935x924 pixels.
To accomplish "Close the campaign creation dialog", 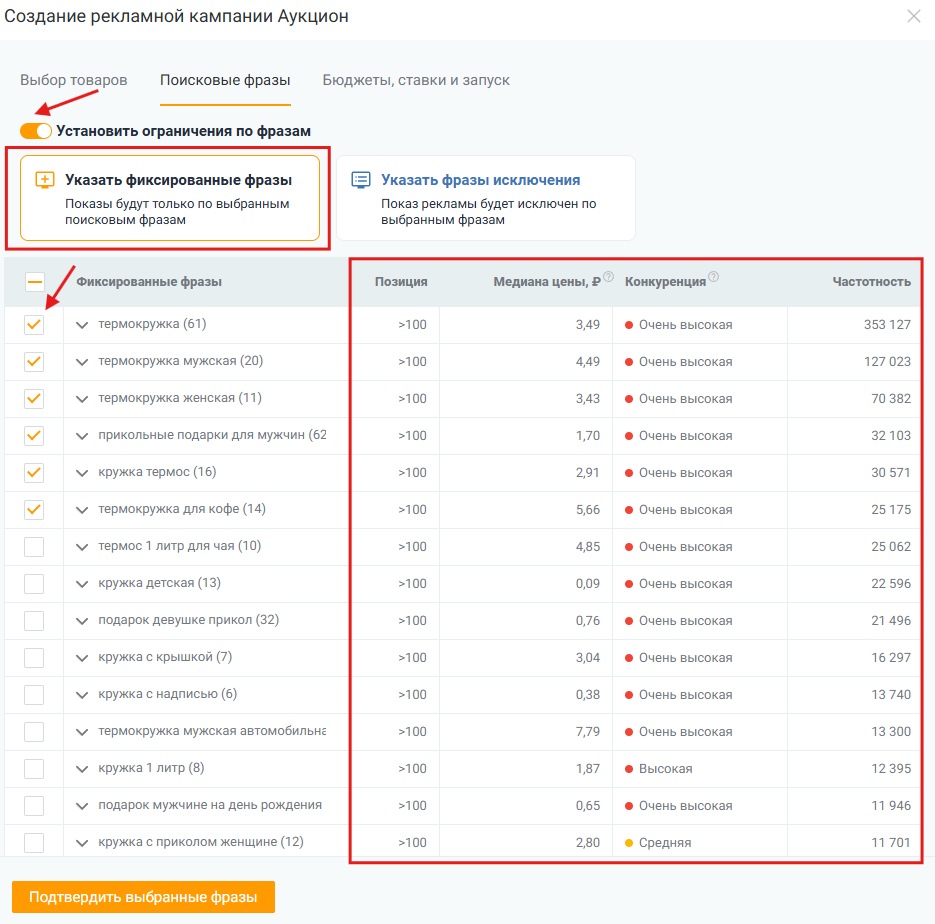I will point(914,16).
